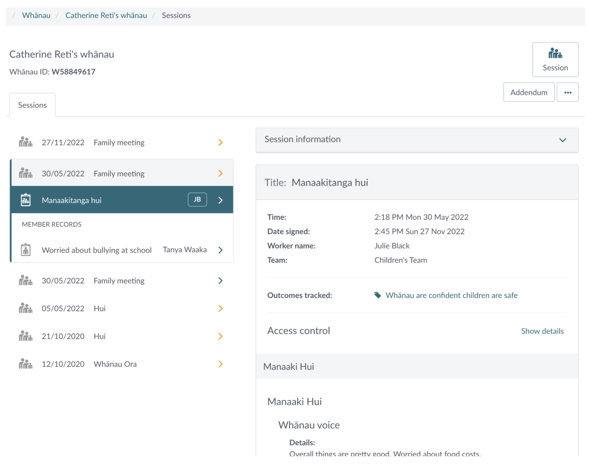The width and height of the screenshot is (591, 466).
Task: Open the three-dots more options menu
Action: point(567,92)
